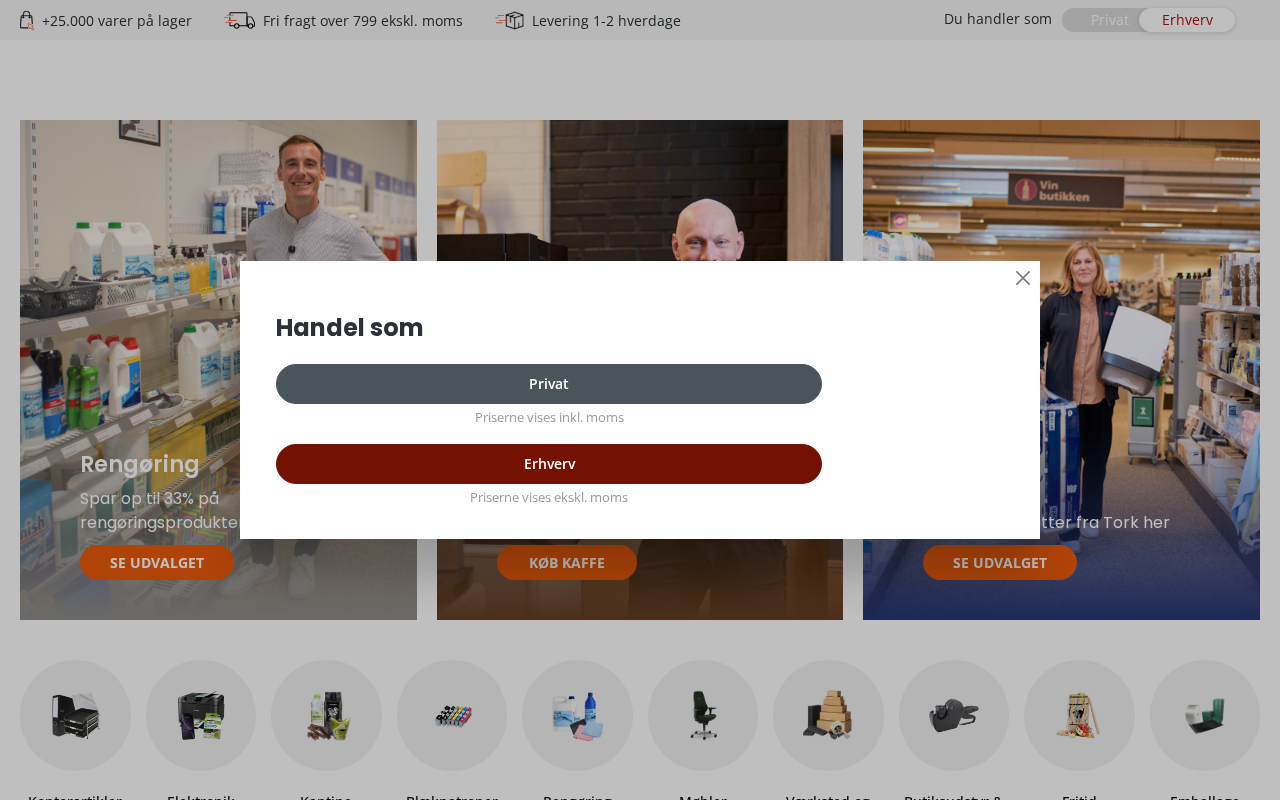The image size is (1280, 800).
Task: Open the Butiksudstyr price gun icon
Action: [954, 715]
